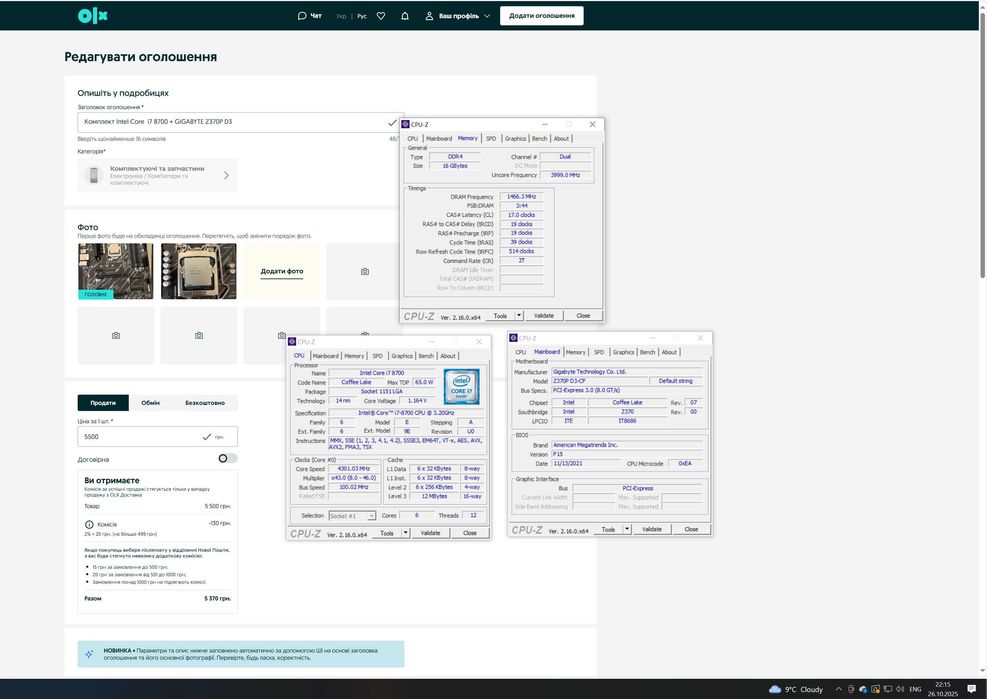The width and height of the screenshot is (987, 699).
Task: Click tray icon with orange badge
Action: [876, 689]
